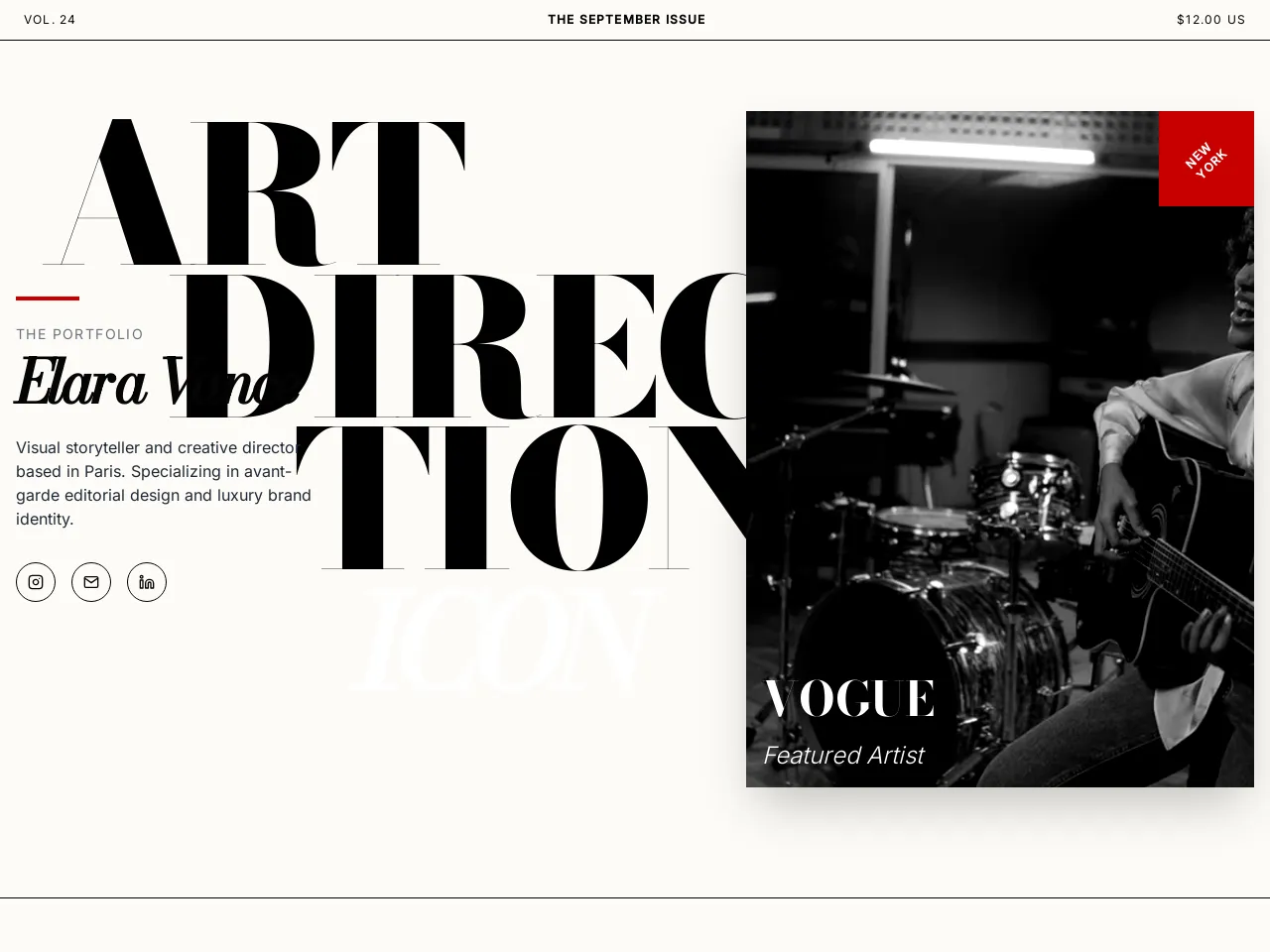This screenshot has width=1270, height=952.
Task: Click the red NEW YORK badge
Action: [x=1206, y=159]
